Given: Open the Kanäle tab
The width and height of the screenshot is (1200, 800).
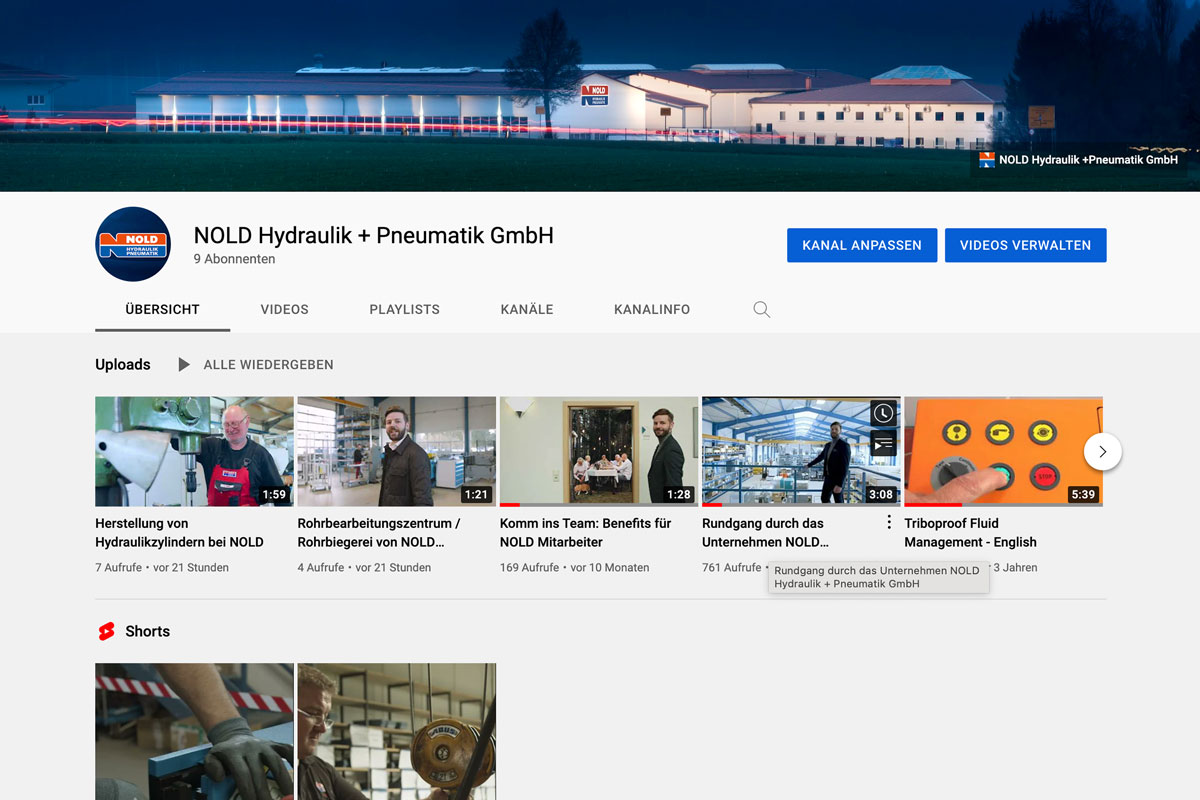Looking at the screenshot, I should tap(527, 309).
